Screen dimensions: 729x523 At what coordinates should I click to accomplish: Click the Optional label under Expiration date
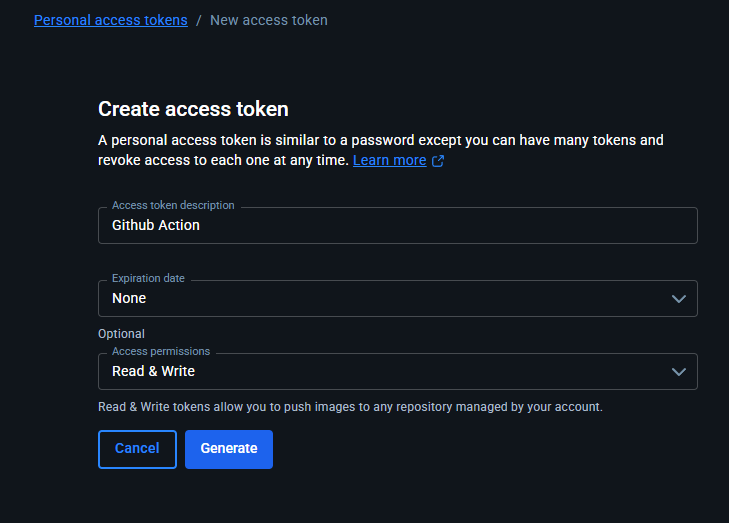pyautogui.click(x=121, y=334)
